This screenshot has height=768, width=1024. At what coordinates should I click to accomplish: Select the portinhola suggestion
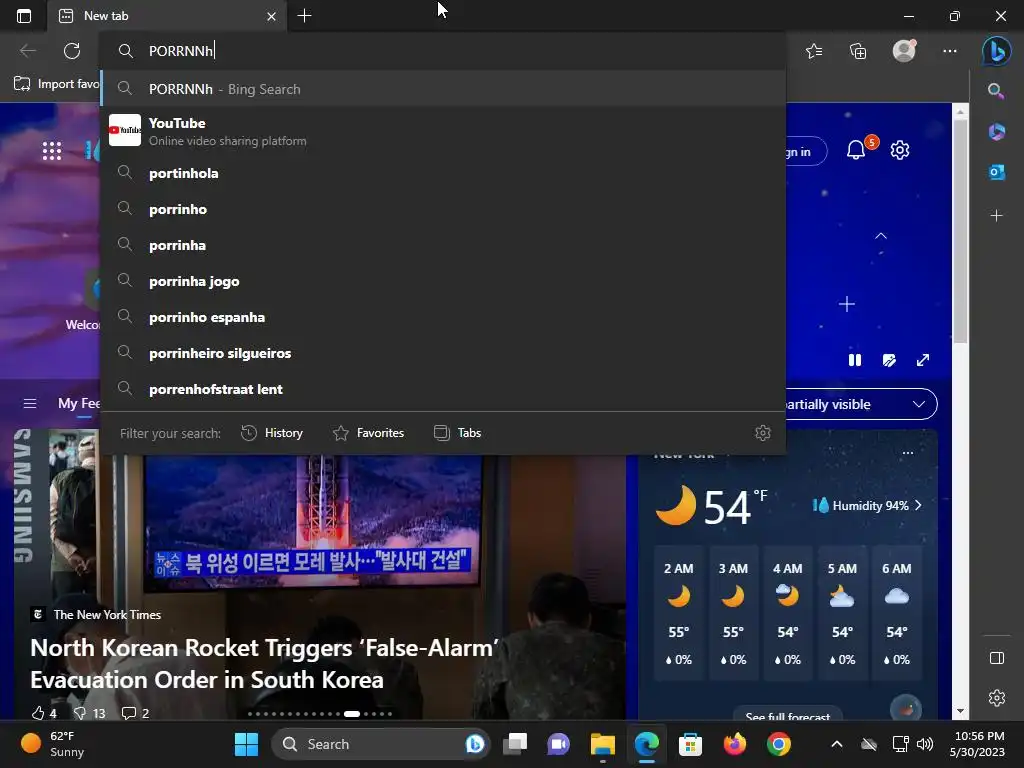(443, 173)
